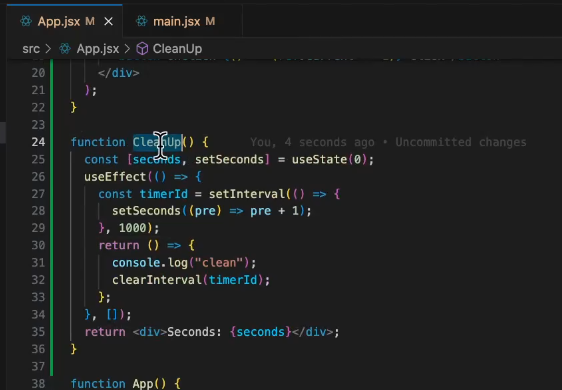
Task: Click useEffect on line 26
Action: coord(115,176)
